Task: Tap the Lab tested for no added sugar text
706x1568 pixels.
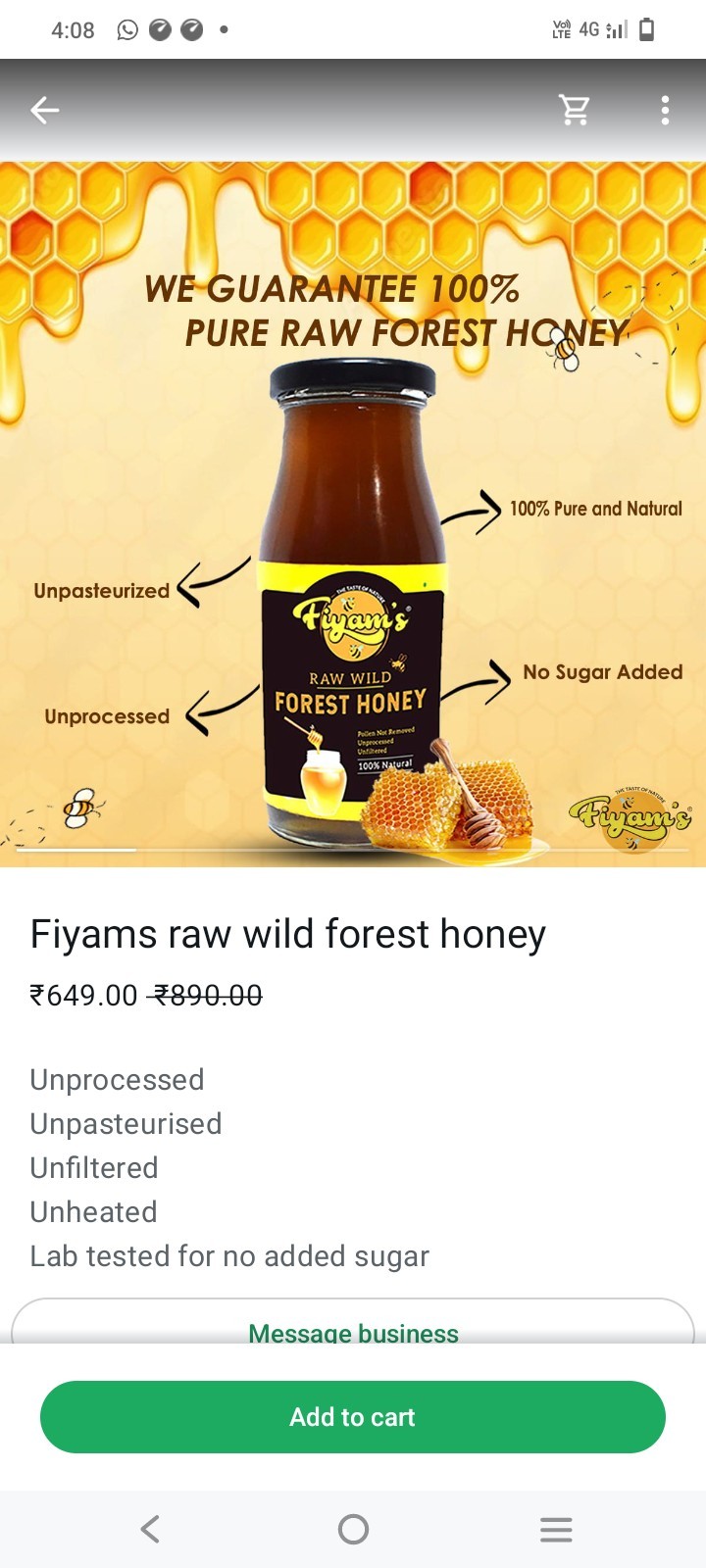Action: (229, 1256)
